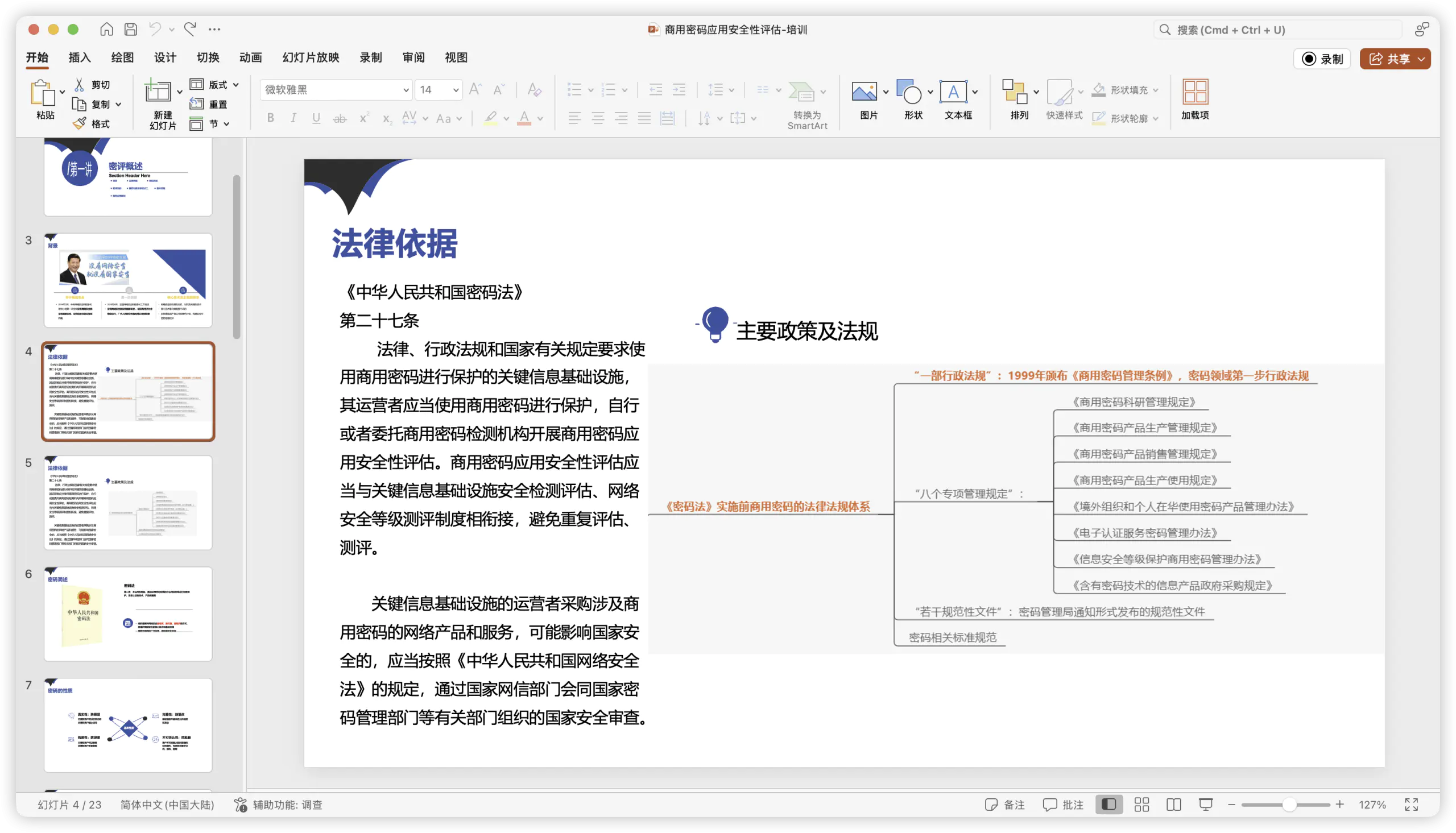Expand the 形状填充 shape fill dropdown

(1156, 90)
